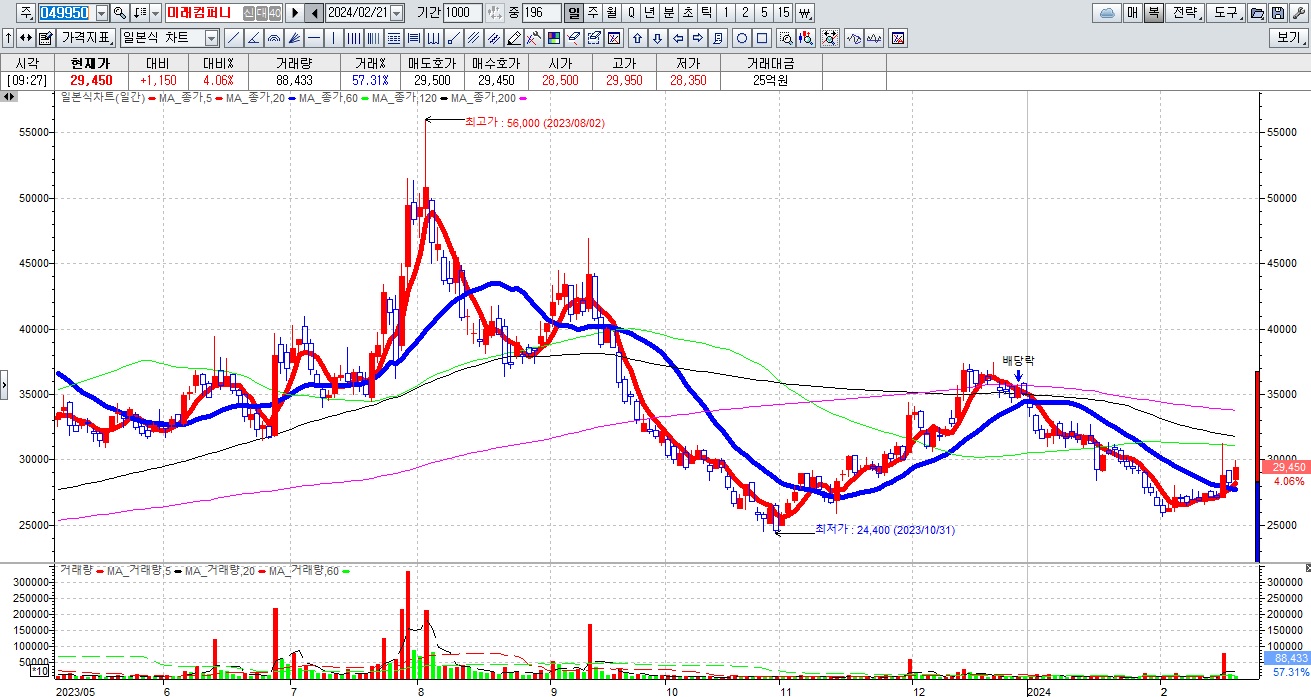The height and width of the screenshot is (697, 1311).
Task: Select the angle line drawing tool
Action: 254,38
